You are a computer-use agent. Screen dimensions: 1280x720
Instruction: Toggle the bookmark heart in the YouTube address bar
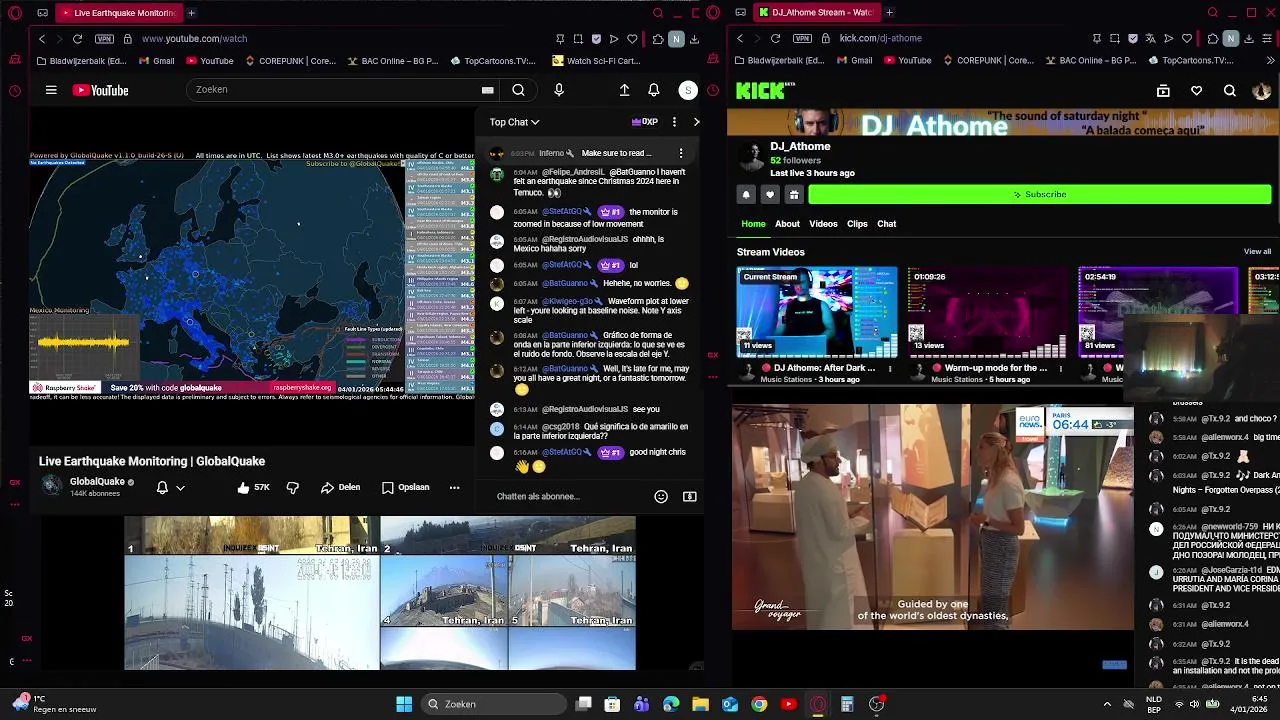coord(632,38)
